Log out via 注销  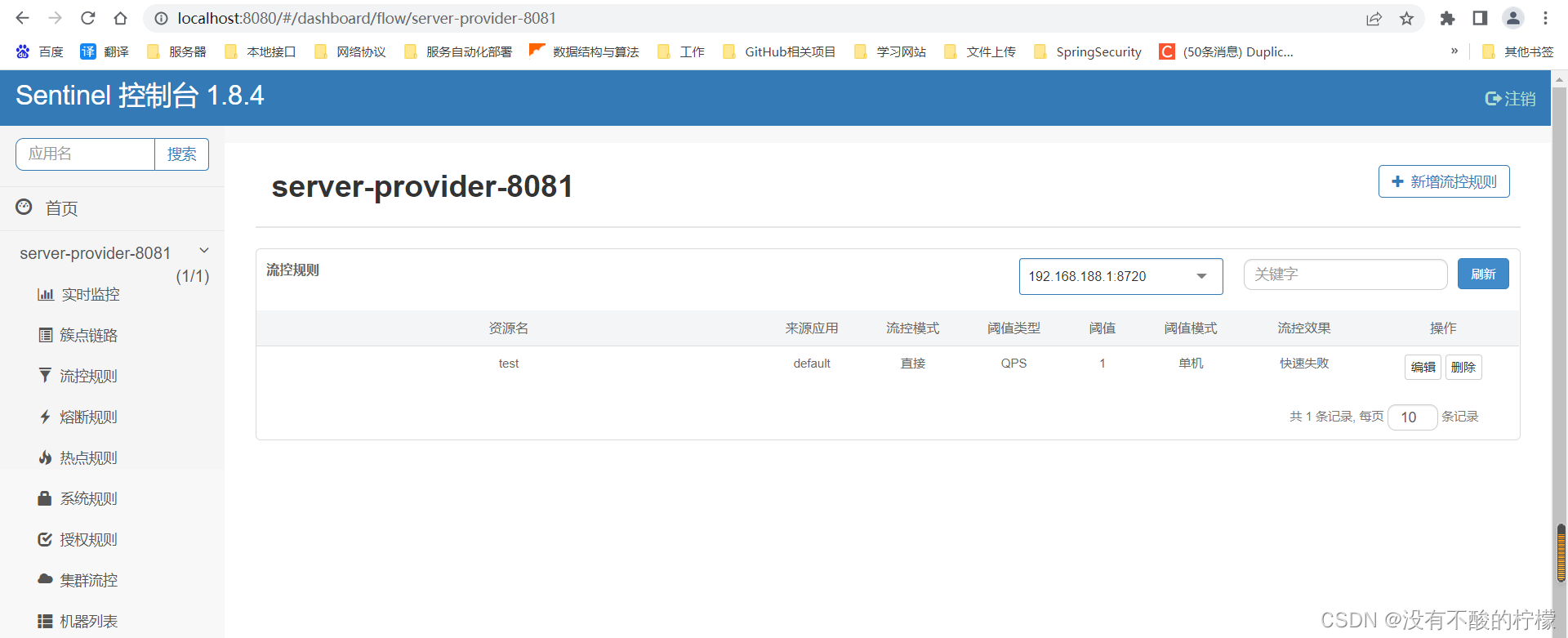click(x=1510, y=99)
